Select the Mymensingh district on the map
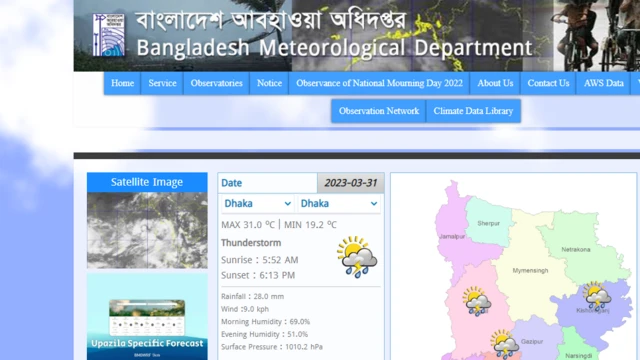 tap(530, 271)
